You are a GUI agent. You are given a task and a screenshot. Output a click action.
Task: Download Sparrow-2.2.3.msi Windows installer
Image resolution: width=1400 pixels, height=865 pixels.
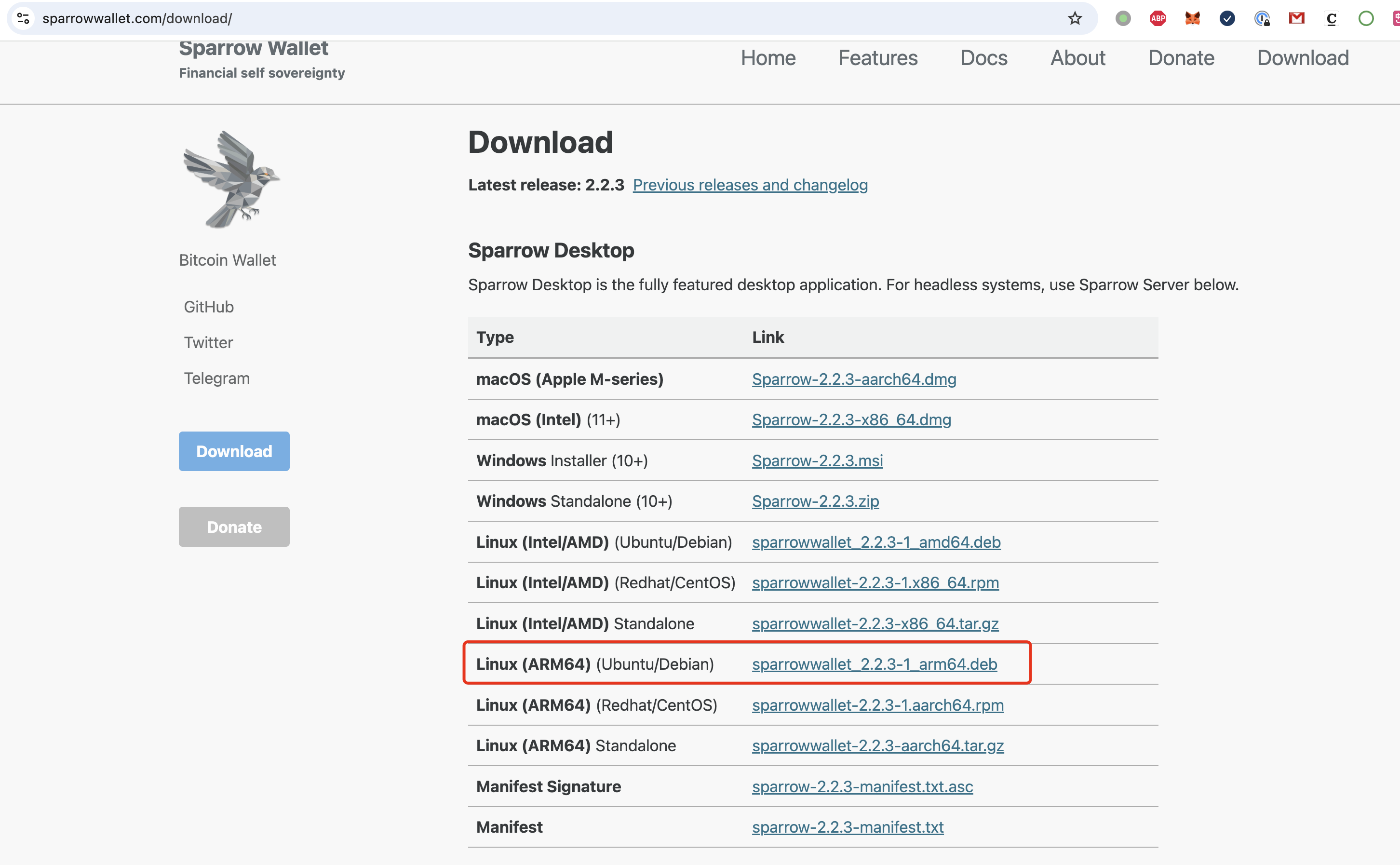pos(817,460)
